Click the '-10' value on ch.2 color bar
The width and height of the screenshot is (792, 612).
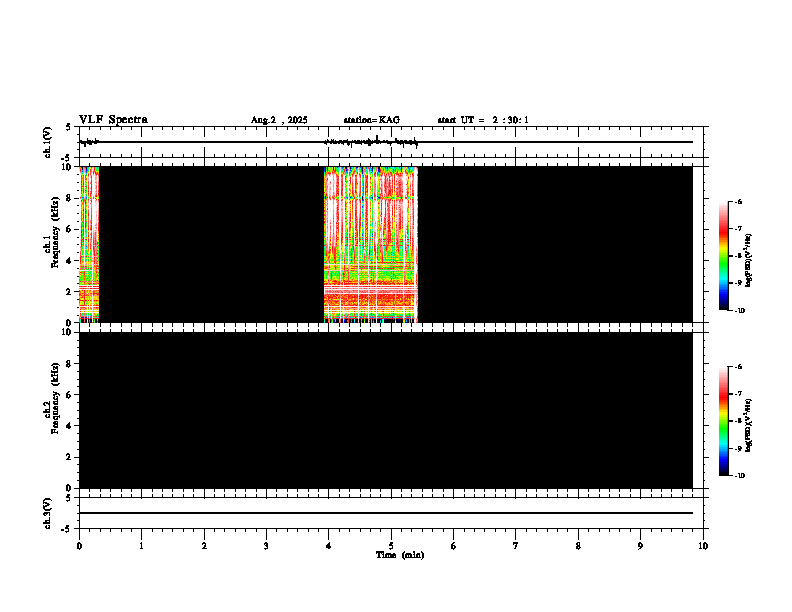[x=738, y=475]
